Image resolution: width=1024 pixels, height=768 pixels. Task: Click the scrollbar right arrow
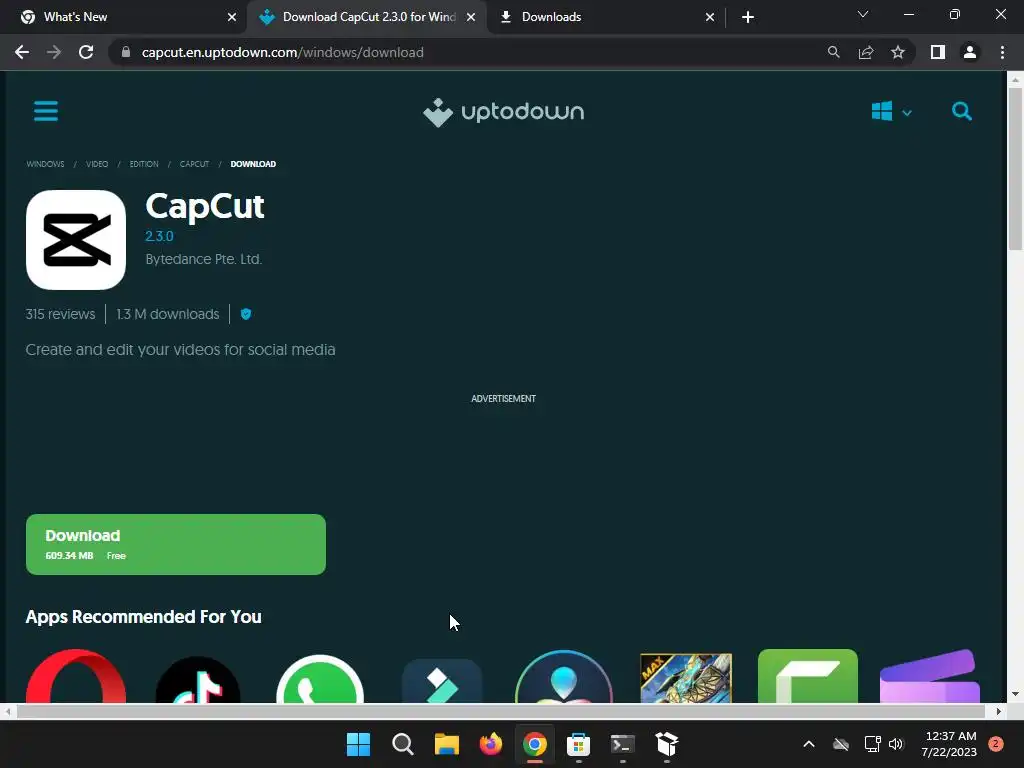[999, 711]
